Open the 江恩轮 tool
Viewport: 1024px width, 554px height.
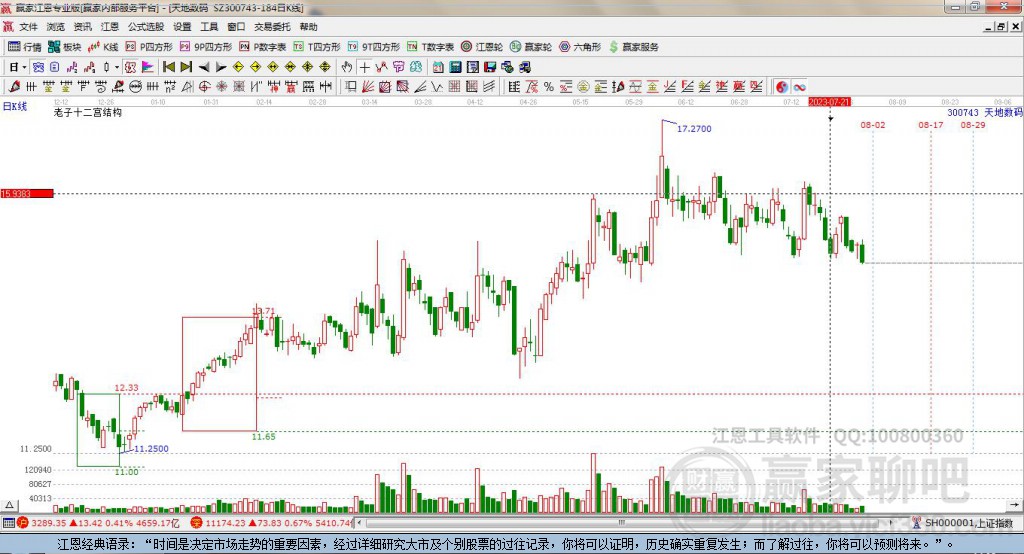[482, 47]
